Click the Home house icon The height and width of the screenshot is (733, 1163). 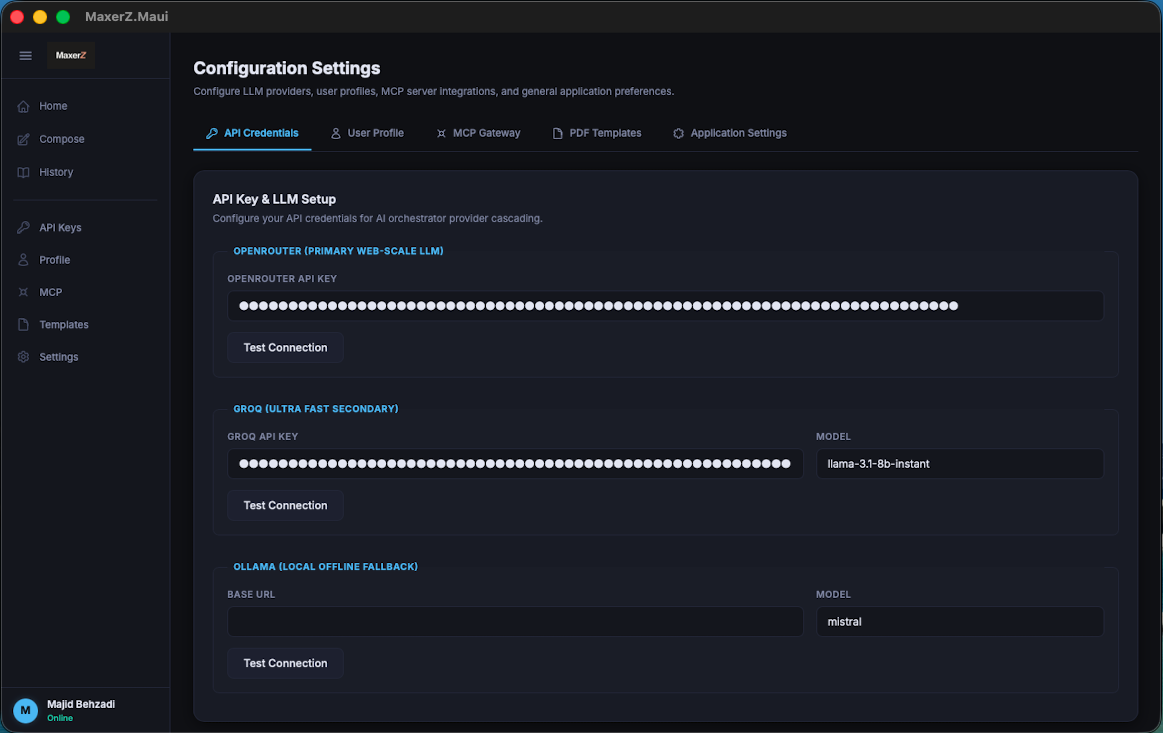point(24,106)
